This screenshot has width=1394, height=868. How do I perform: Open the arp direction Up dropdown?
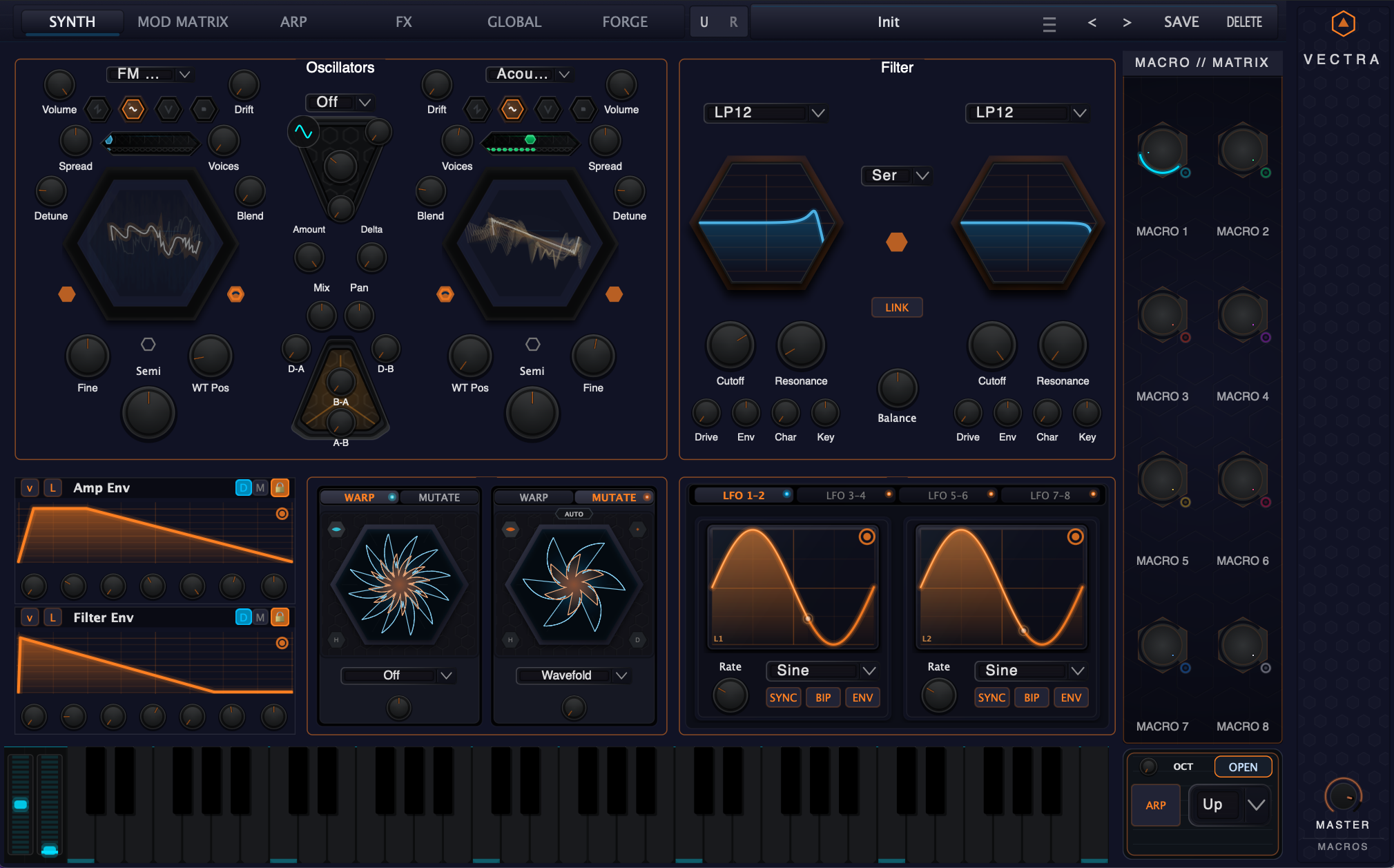tap(1230, 804)
